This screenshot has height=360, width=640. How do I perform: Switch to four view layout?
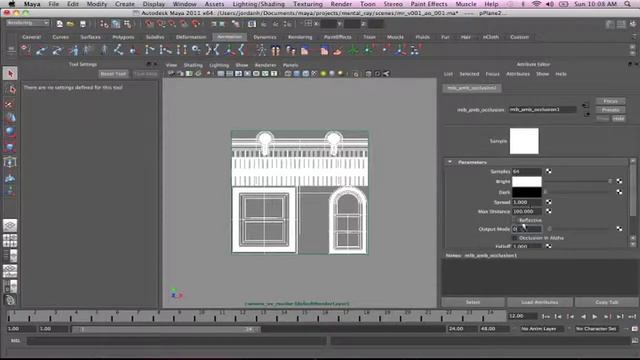click(10, 240)
